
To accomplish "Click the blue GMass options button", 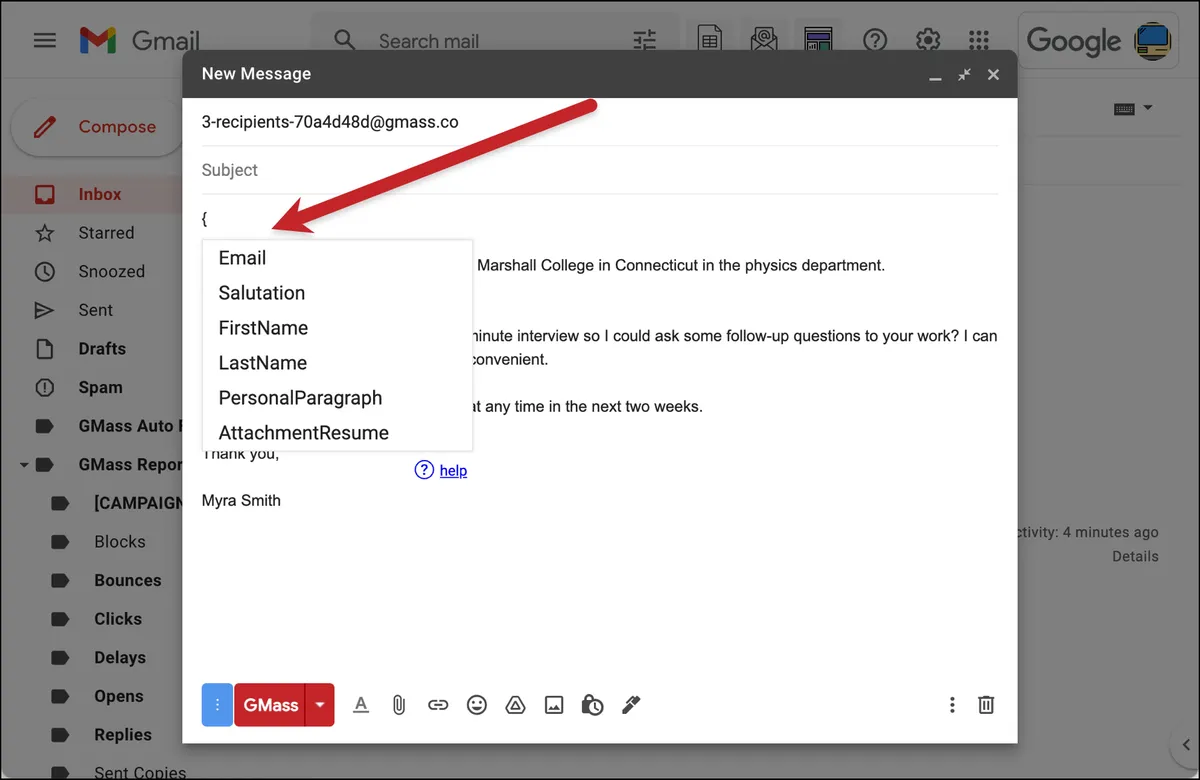I will 217,705.
